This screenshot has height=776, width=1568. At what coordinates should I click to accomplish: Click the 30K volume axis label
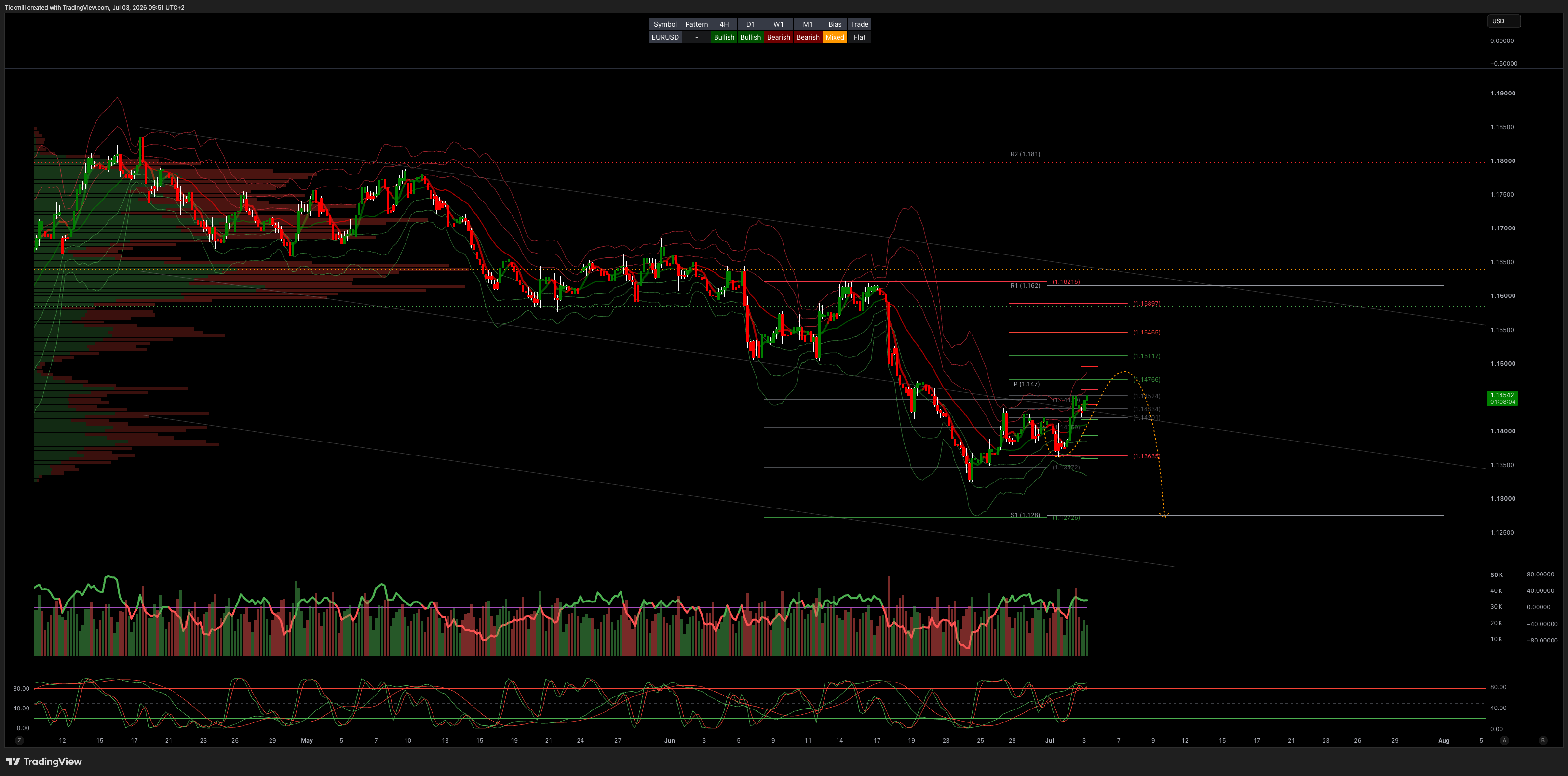[x=1497, y=607]
